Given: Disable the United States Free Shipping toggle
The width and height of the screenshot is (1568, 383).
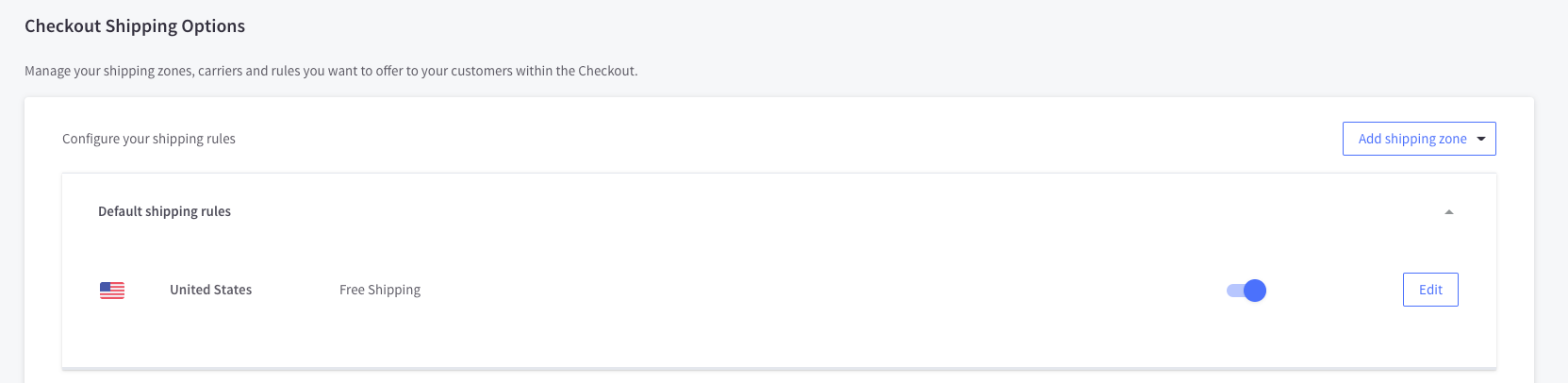Looking at the screenshot, I should click(1246, 291).
